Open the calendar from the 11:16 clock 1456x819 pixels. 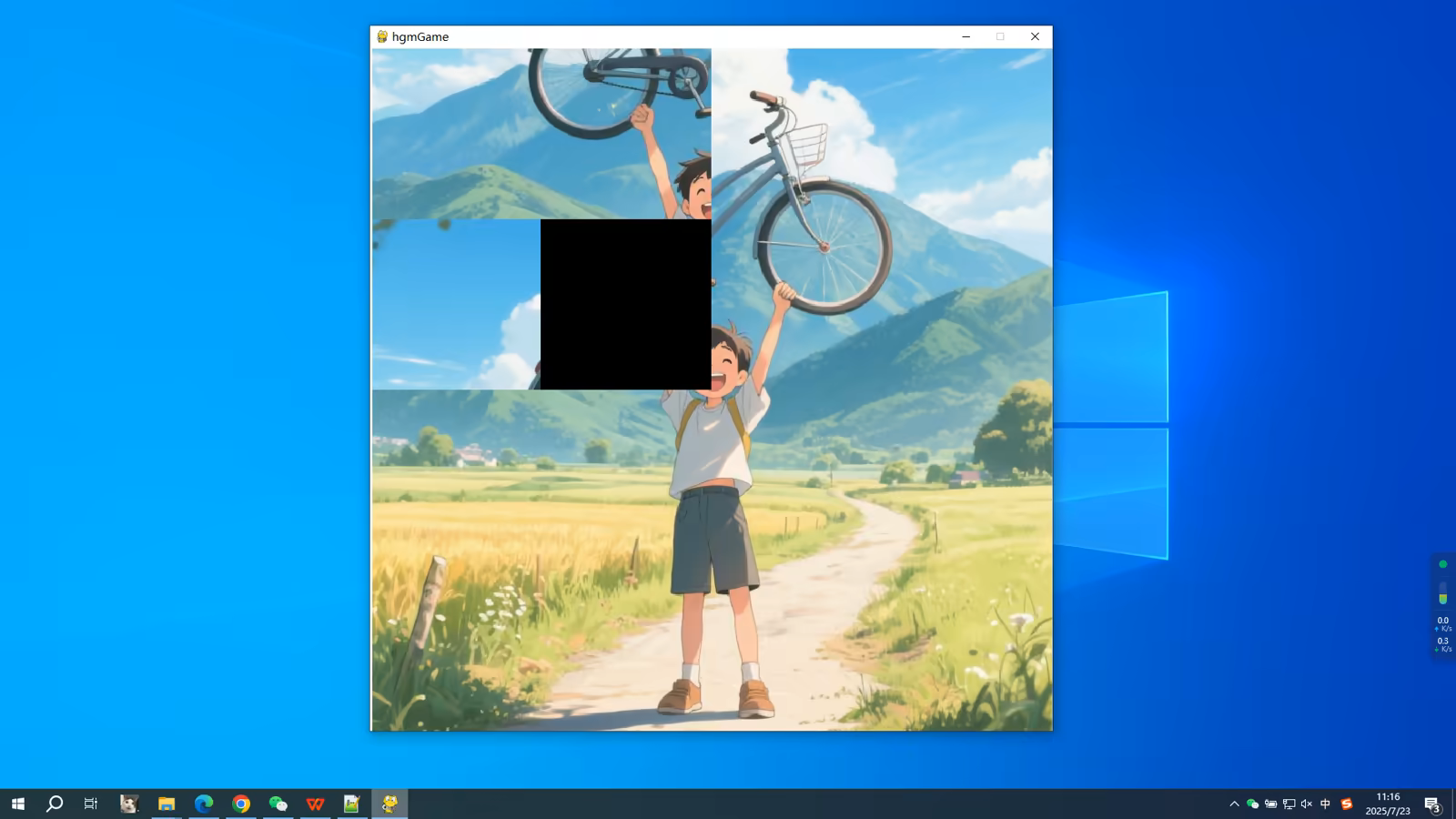[1388, 804]
